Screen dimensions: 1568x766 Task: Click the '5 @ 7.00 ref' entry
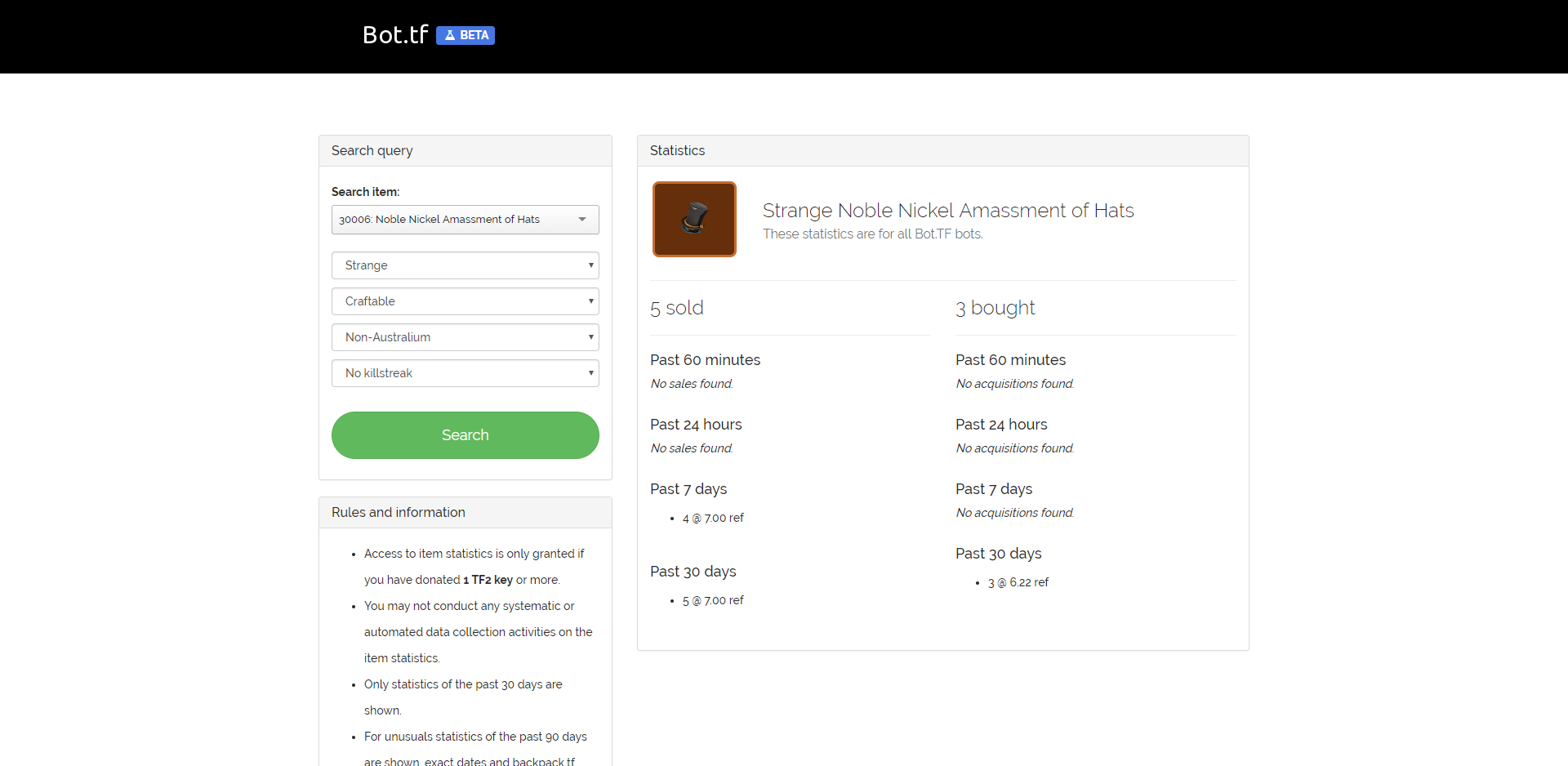pyautogui.click(x=713, y=600)
